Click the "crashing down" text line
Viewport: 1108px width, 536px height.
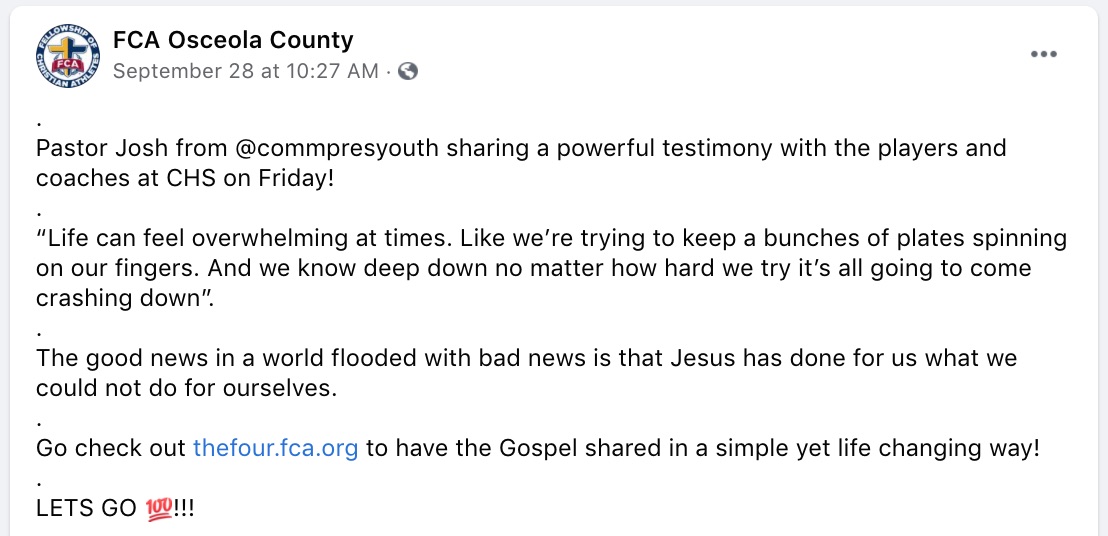tap(124, 299)
